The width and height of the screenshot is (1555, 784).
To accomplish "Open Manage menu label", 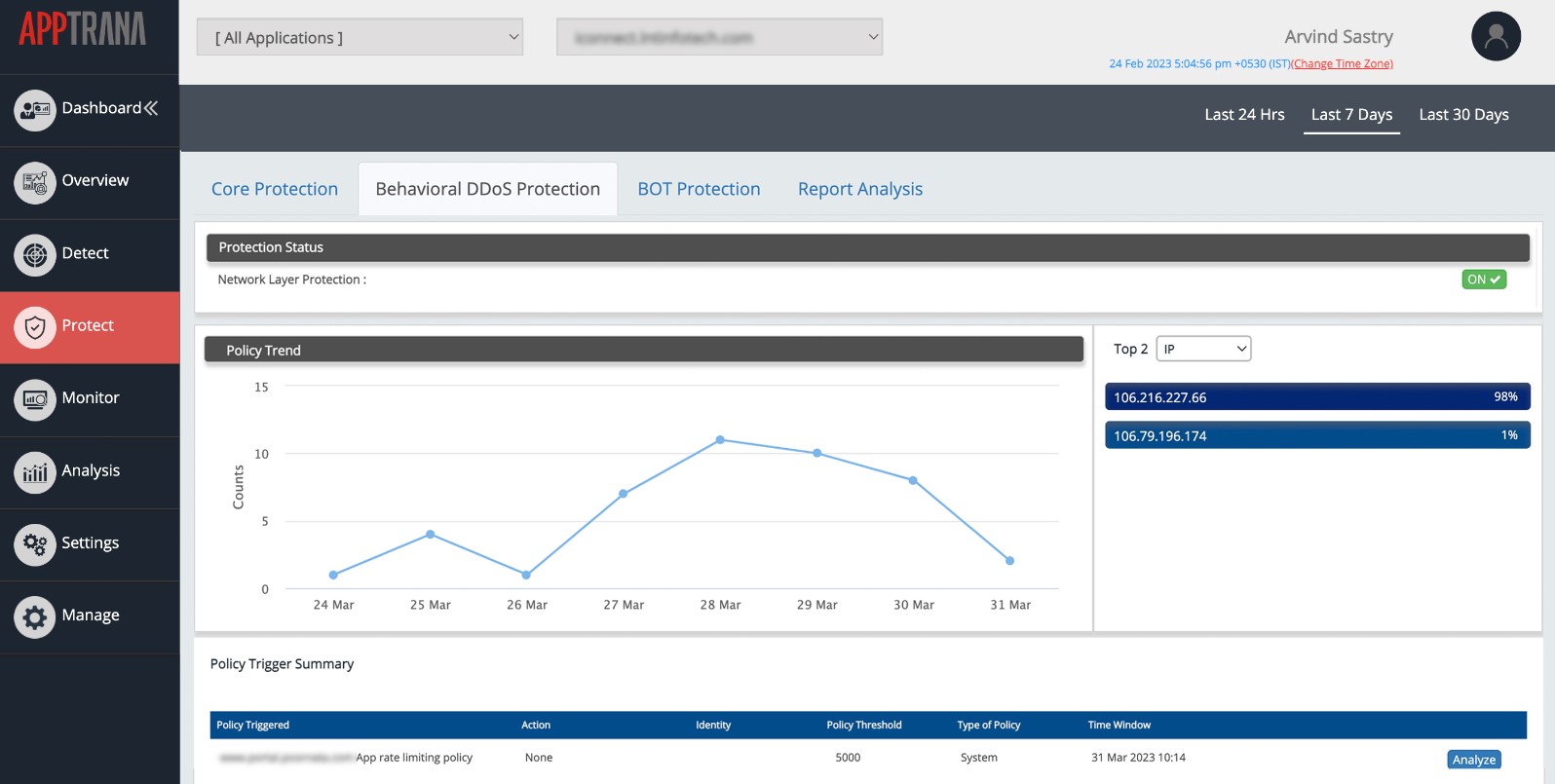I will [x=91, y=616].
